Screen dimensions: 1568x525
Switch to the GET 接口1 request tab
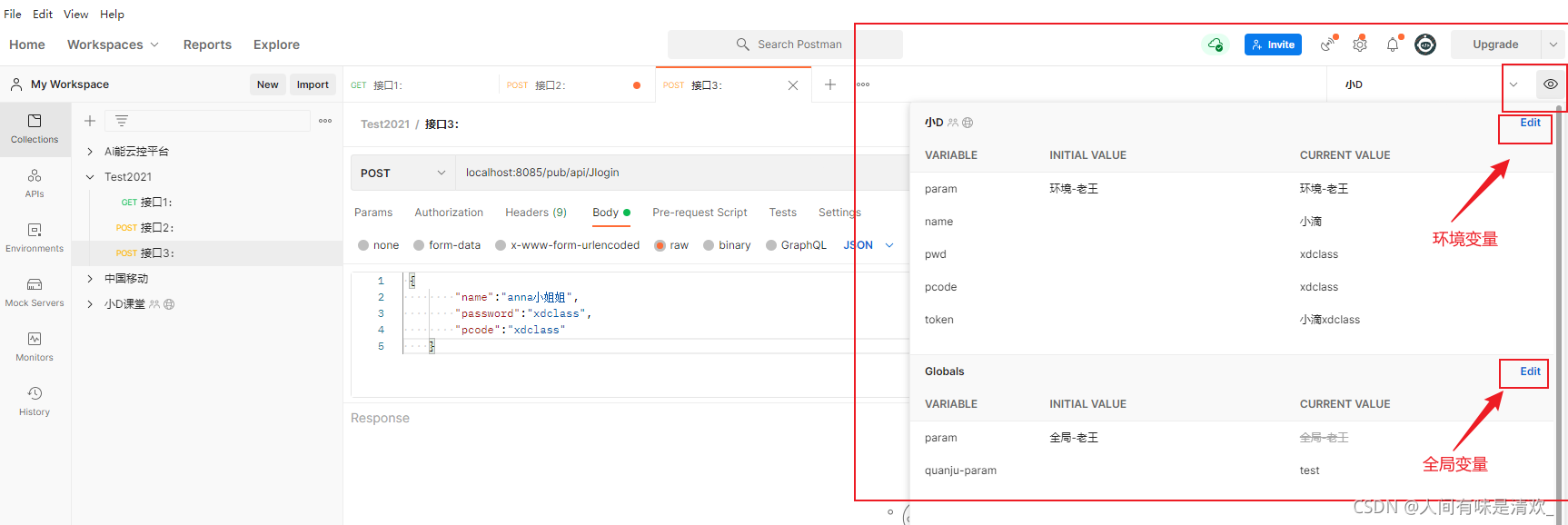click(421, 85)
